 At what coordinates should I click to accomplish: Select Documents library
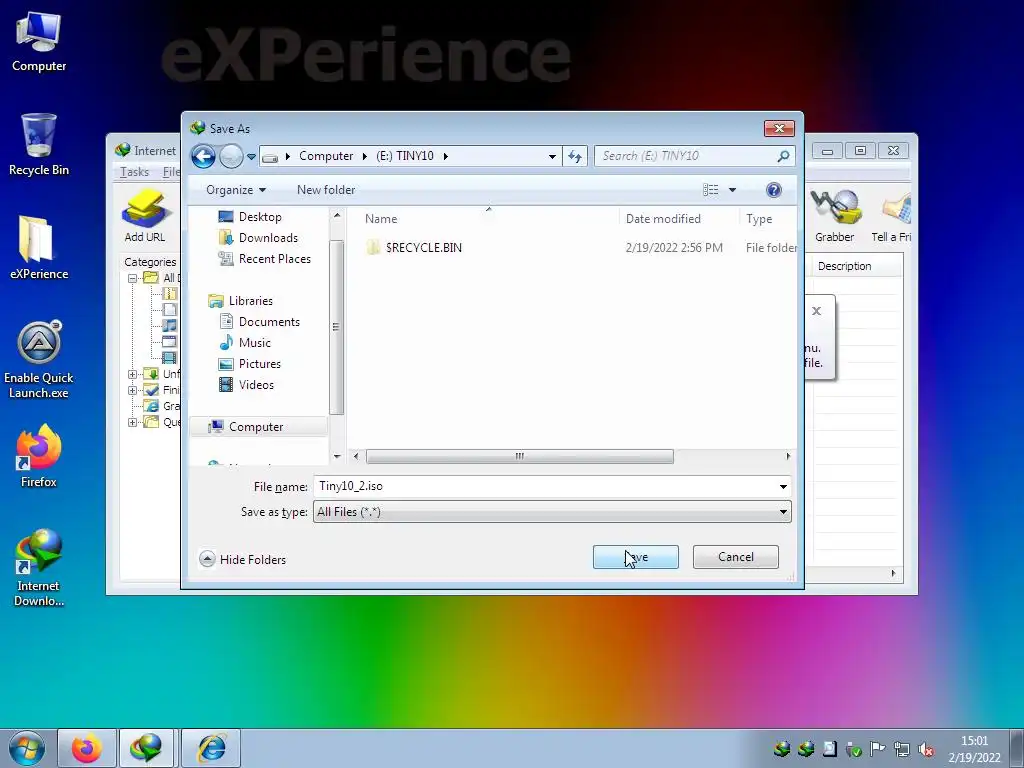(268, 322)
